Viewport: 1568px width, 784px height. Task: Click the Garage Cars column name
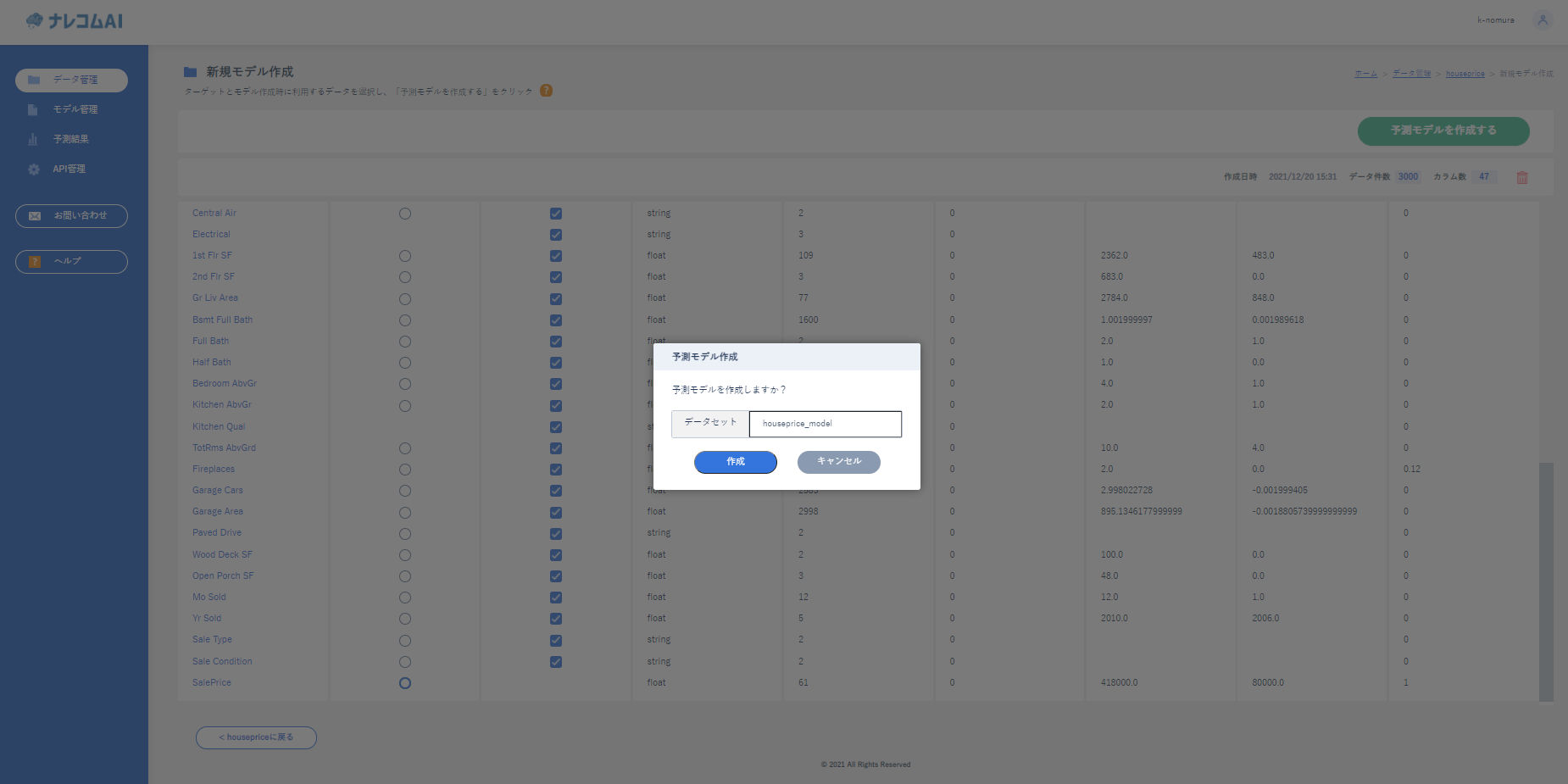[x=217, y=491]
